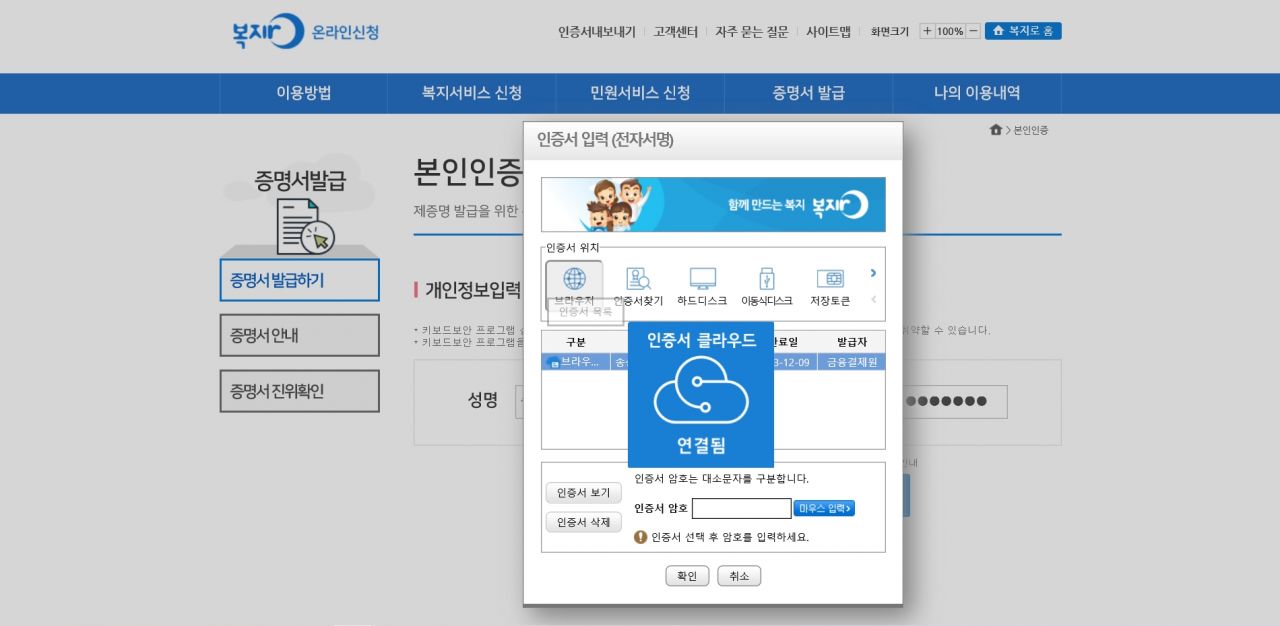
Task: Select the 이동식디스크 USB icon
Action: [x=766, y=284]
